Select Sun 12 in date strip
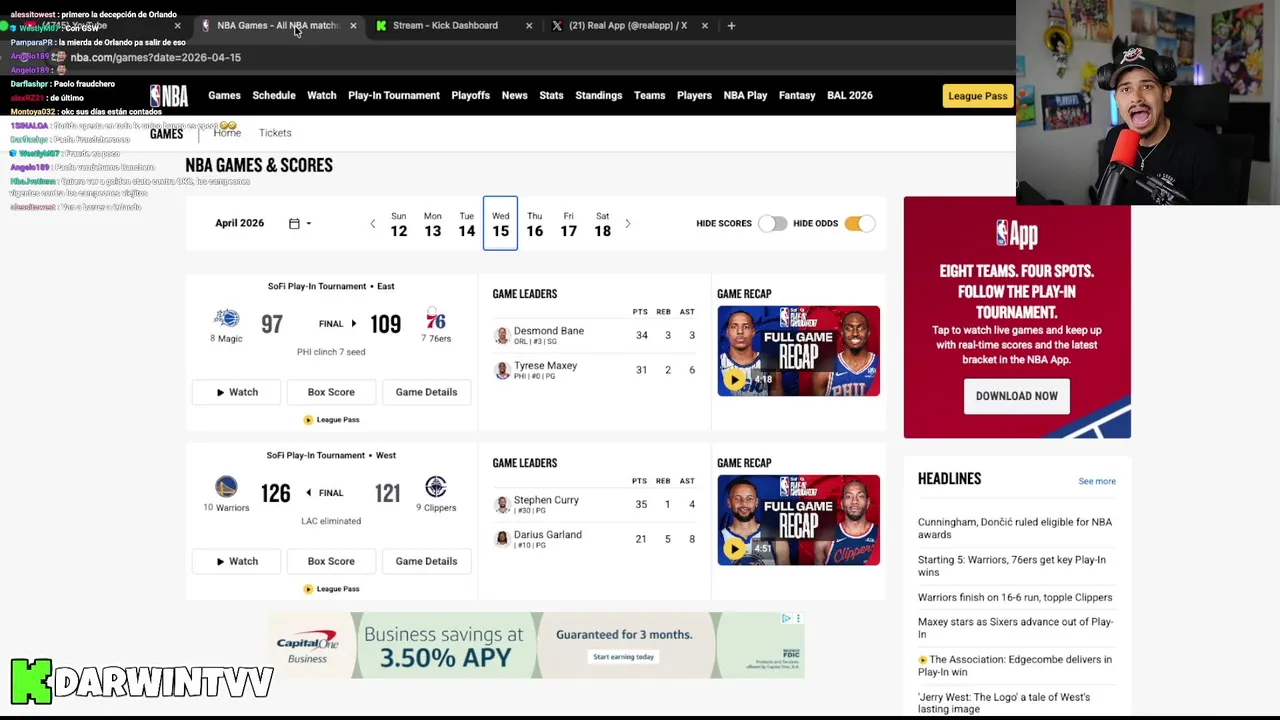The height and width of the screenshot is (720, 1280). pyautogui.click(x=398, y=224)
